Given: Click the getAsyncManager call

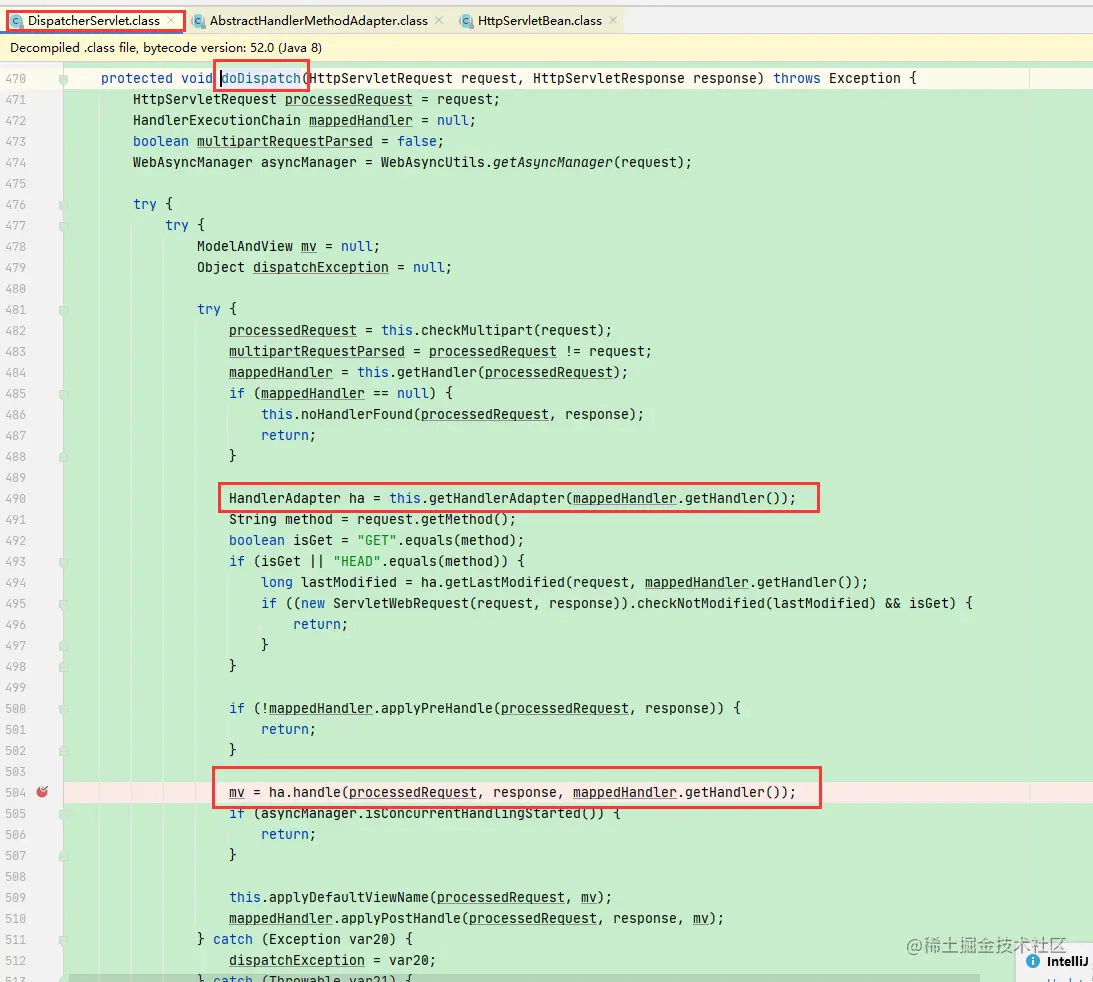Looking at the screenshot, I should click(553, 162).
